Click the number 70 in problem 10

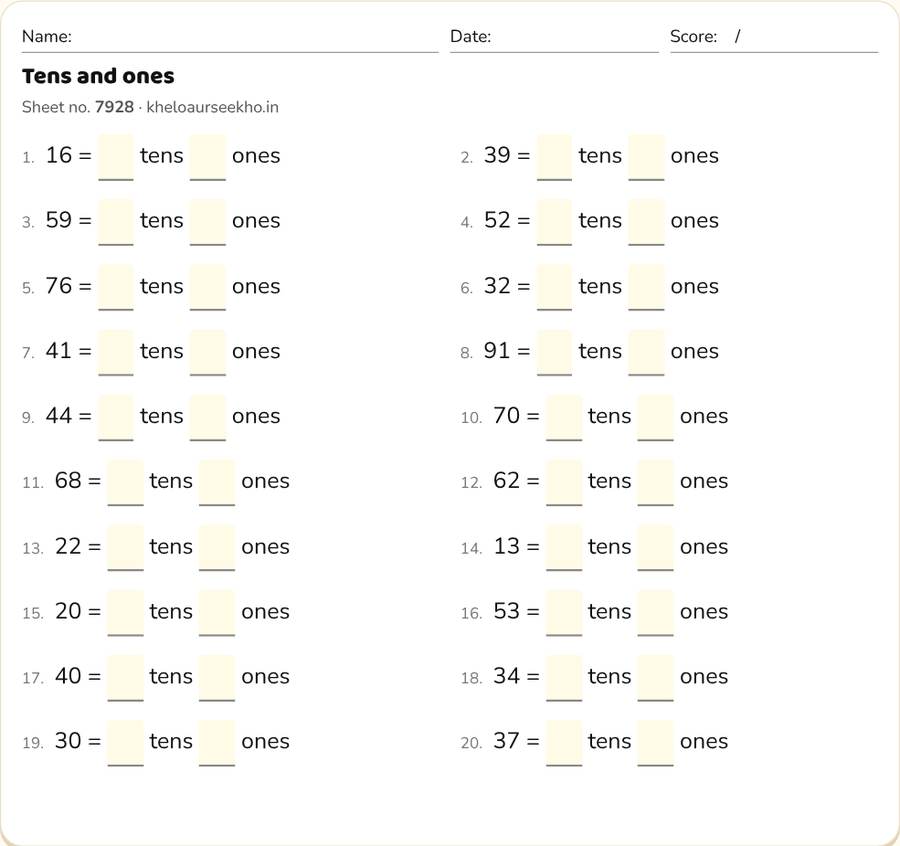point(506,415)
